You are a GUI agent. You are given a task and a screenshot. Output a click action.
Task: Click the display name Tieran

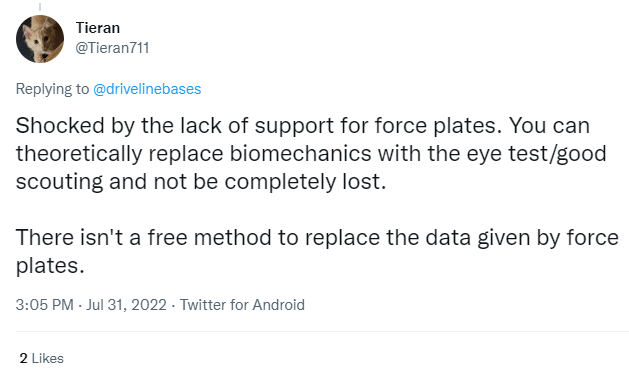coord(98,28)
